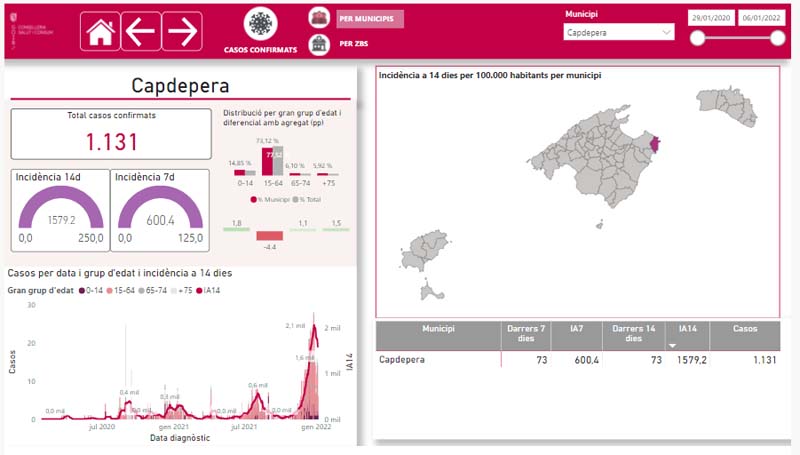Click the IA14 column sort arrow

pos(672,346)
